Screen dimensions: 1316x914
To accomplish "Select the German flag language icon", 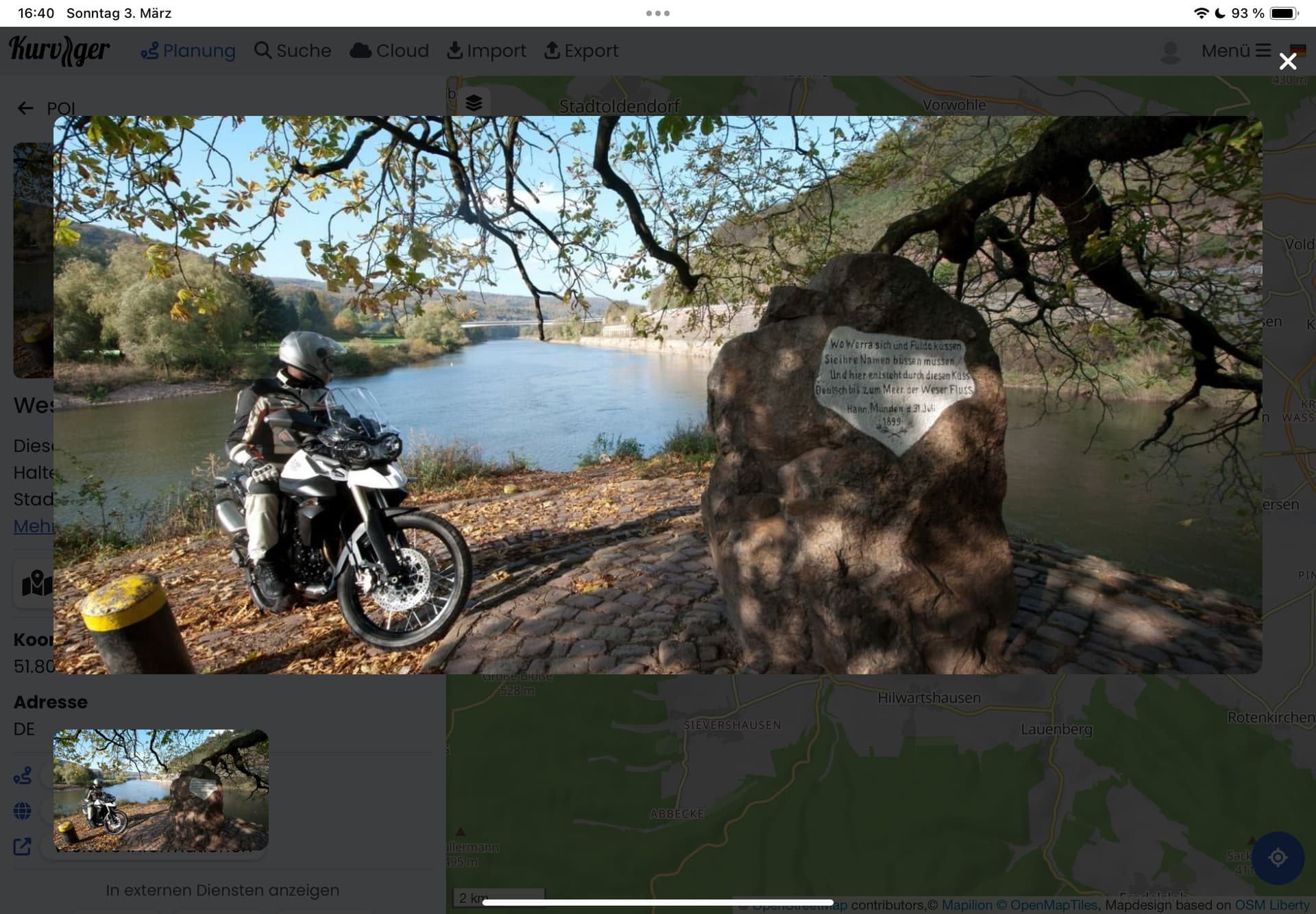I will pos(1297,50).
